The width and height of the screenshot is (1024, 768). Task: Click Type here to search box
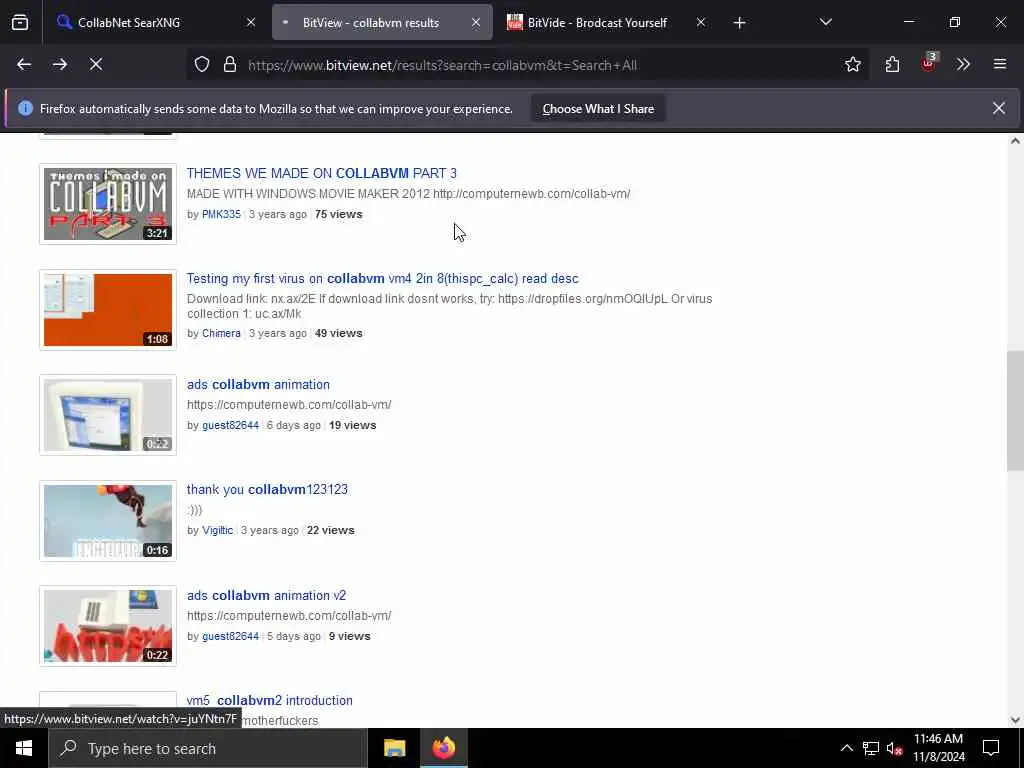point(208,748)
